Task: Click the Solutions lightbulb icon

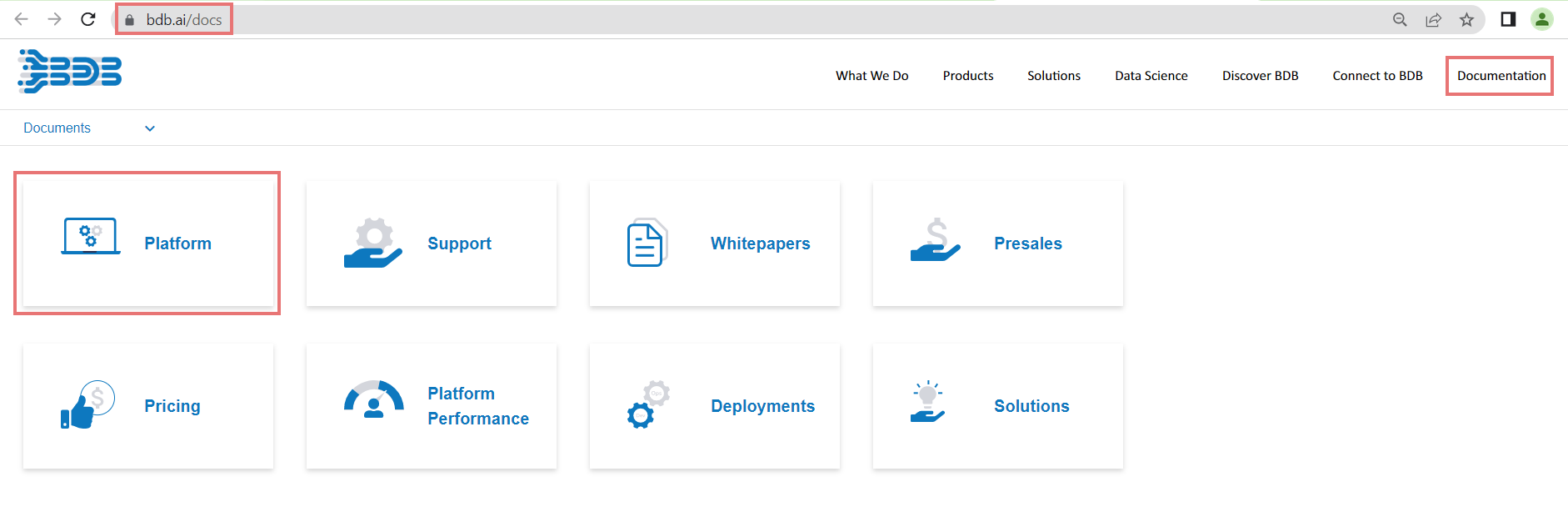Action: click(927, 402)
